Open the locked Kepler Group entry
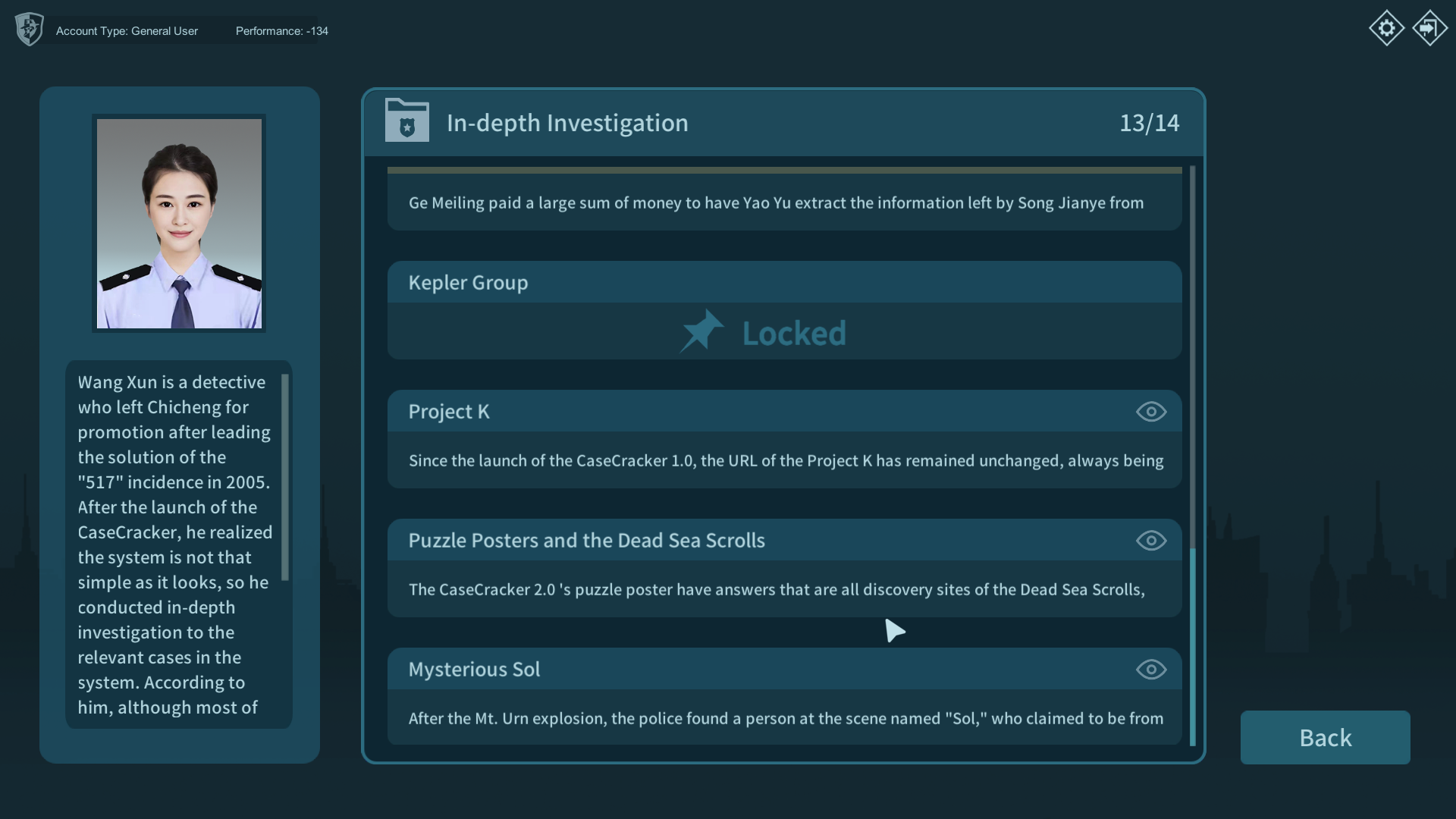The width and height of the screenshot is (1456, 819). tap(784, 310)
